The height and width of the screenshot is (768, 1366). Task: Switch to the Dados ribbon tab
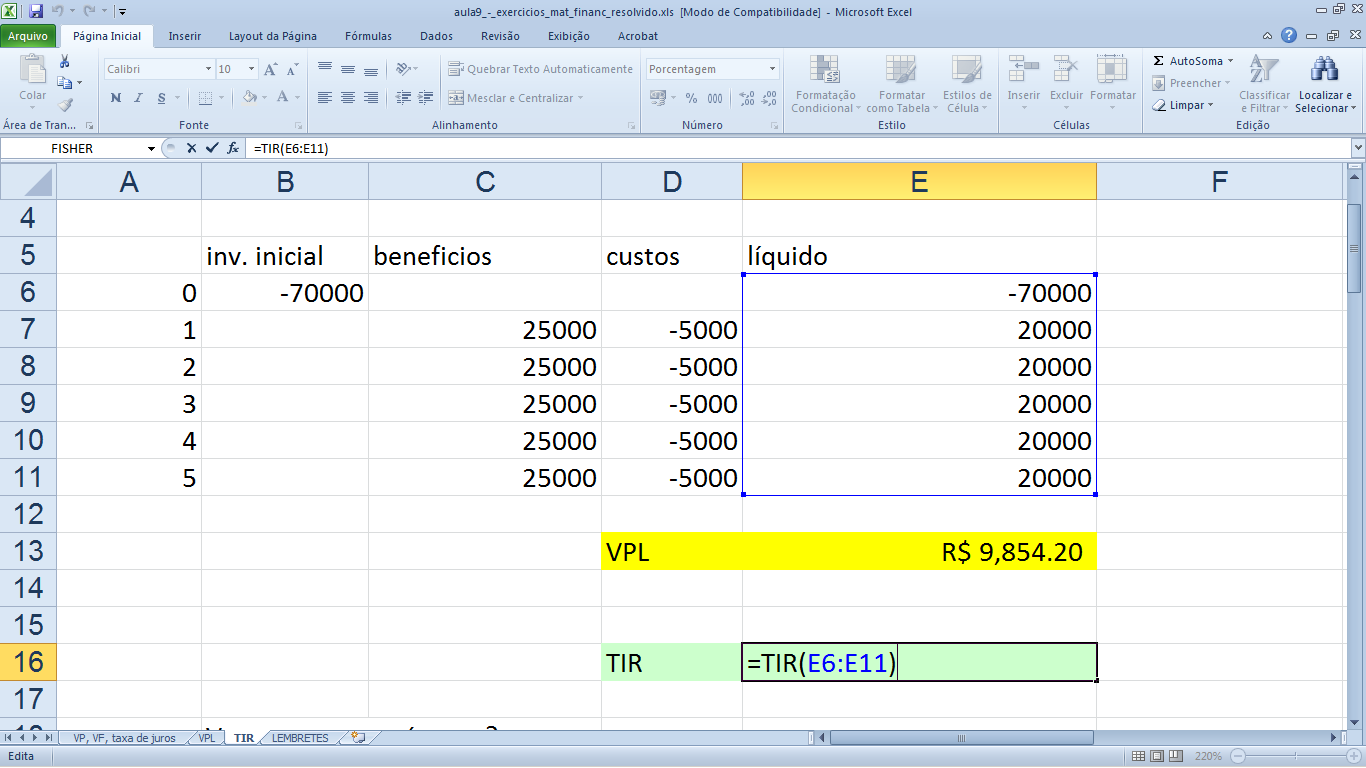436,36
